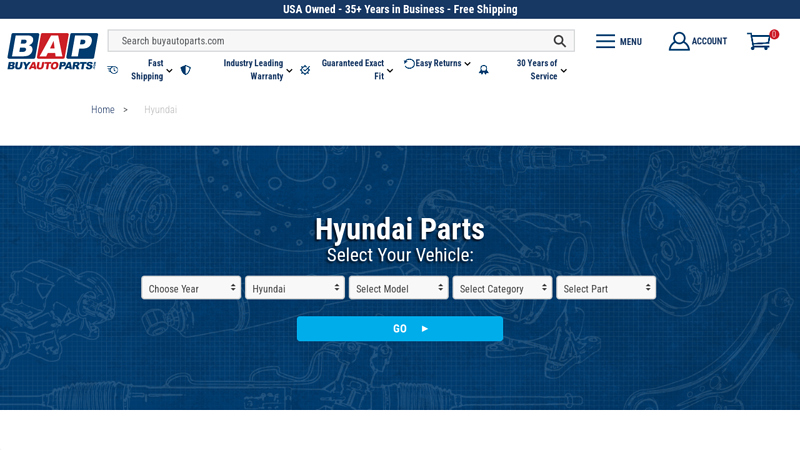Click the GO button
The height and width of the screenshot is (450, 800).
point(400,329)
